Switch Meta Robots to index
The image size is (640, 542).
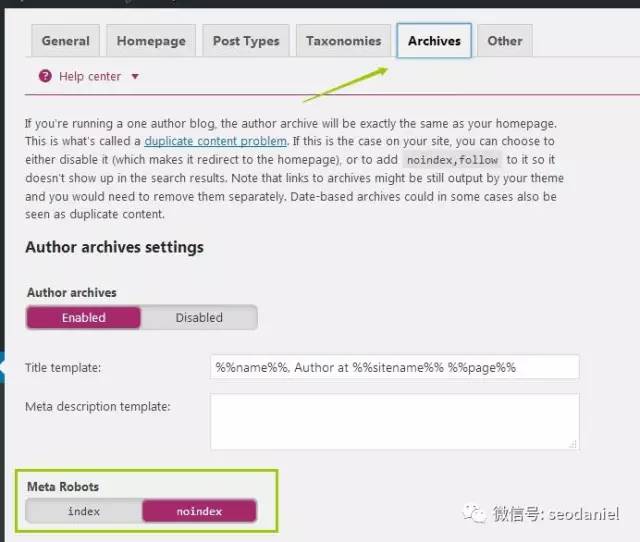[x=84, y=511]
